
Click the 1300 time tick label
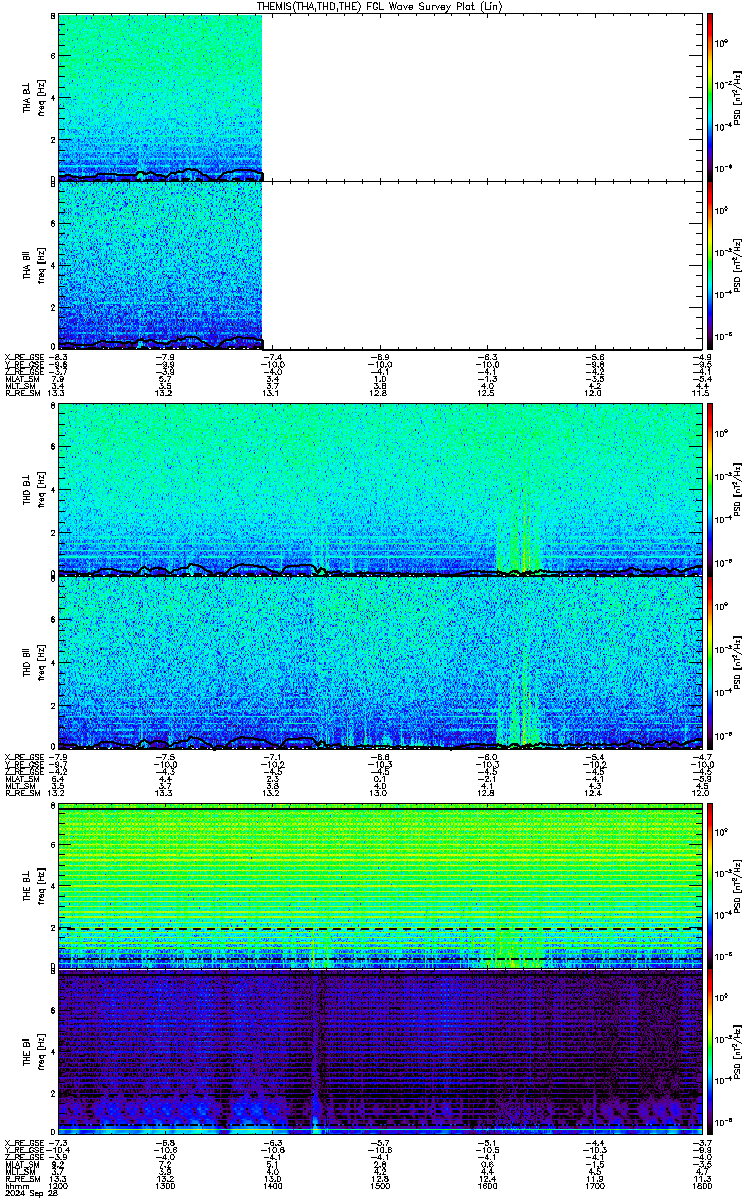[x=166, y=1184]
